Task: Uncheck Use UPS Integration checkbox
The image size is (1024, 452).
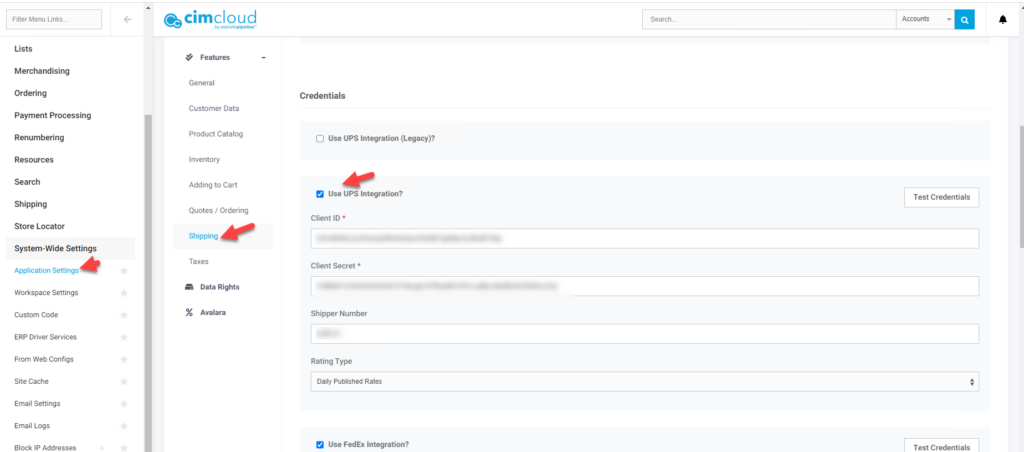Action: click(320, 194)
